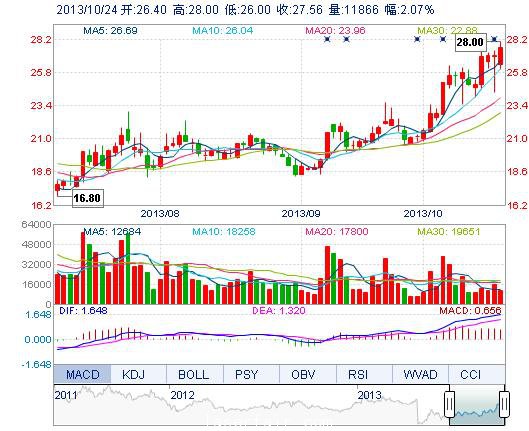Click the star marker right of 28.00 label
This screenshot has width=529, height=431.
(494, 39)
